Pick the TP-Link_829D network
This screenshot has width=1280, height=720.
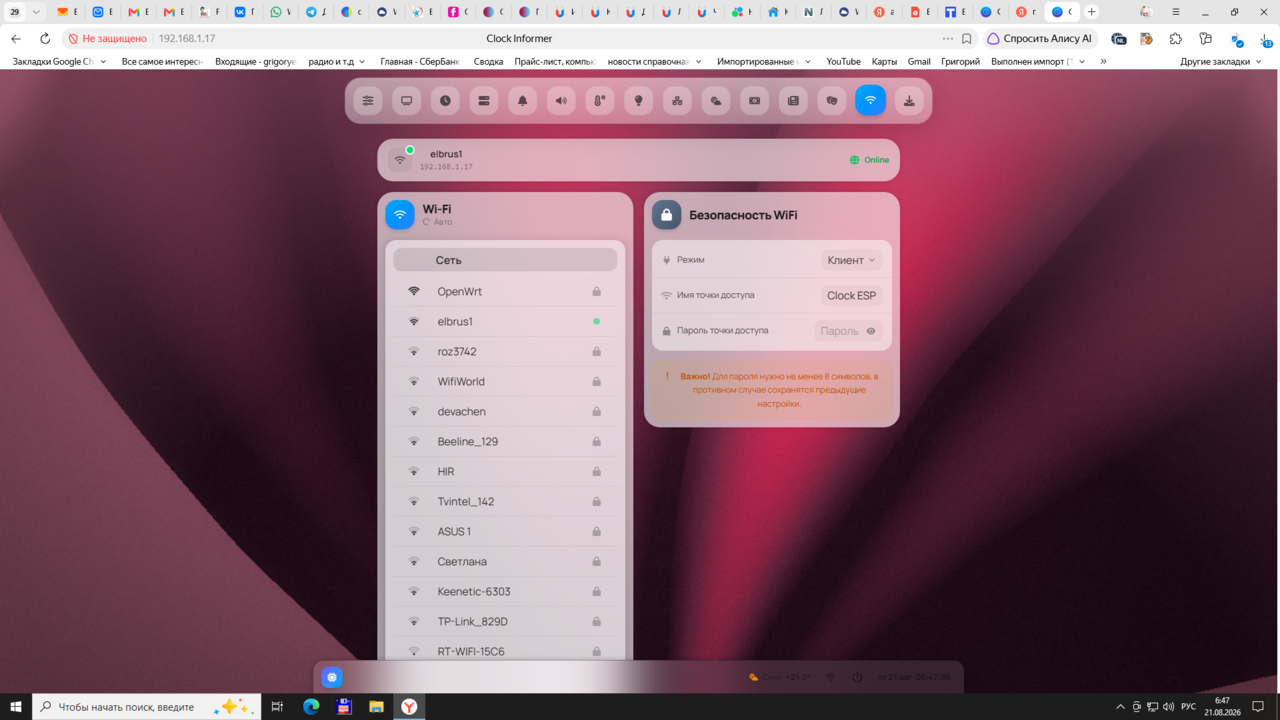tap(505, 621)
